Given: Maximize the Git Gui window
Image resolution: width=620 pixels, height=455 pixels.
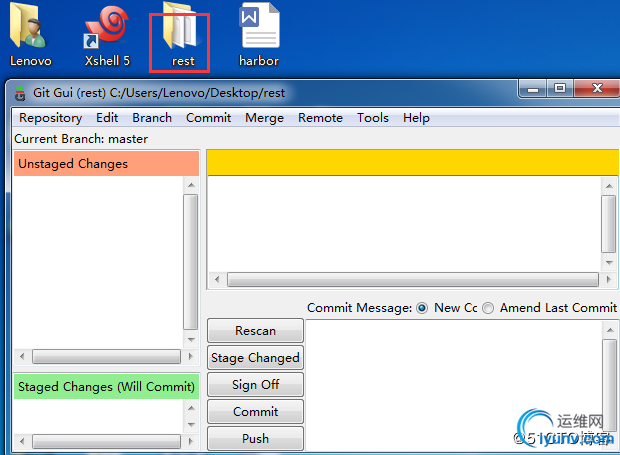Looking at the screenshot, I should (x=560, y=89).
